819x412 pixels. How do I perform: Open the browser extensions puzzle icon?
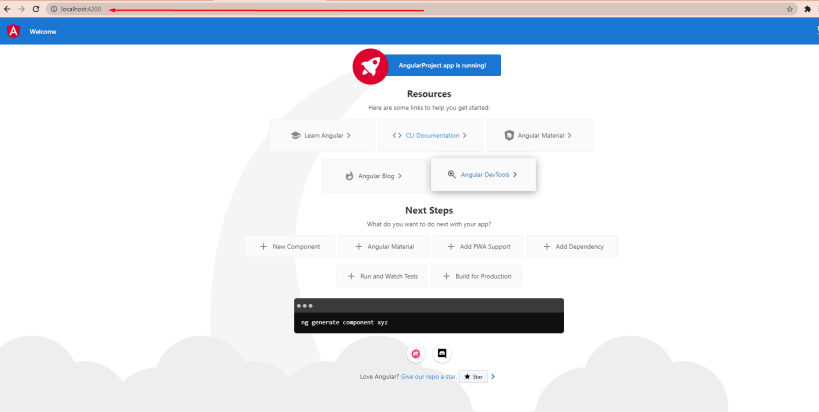pyautogui.click(x=808, y=9)
